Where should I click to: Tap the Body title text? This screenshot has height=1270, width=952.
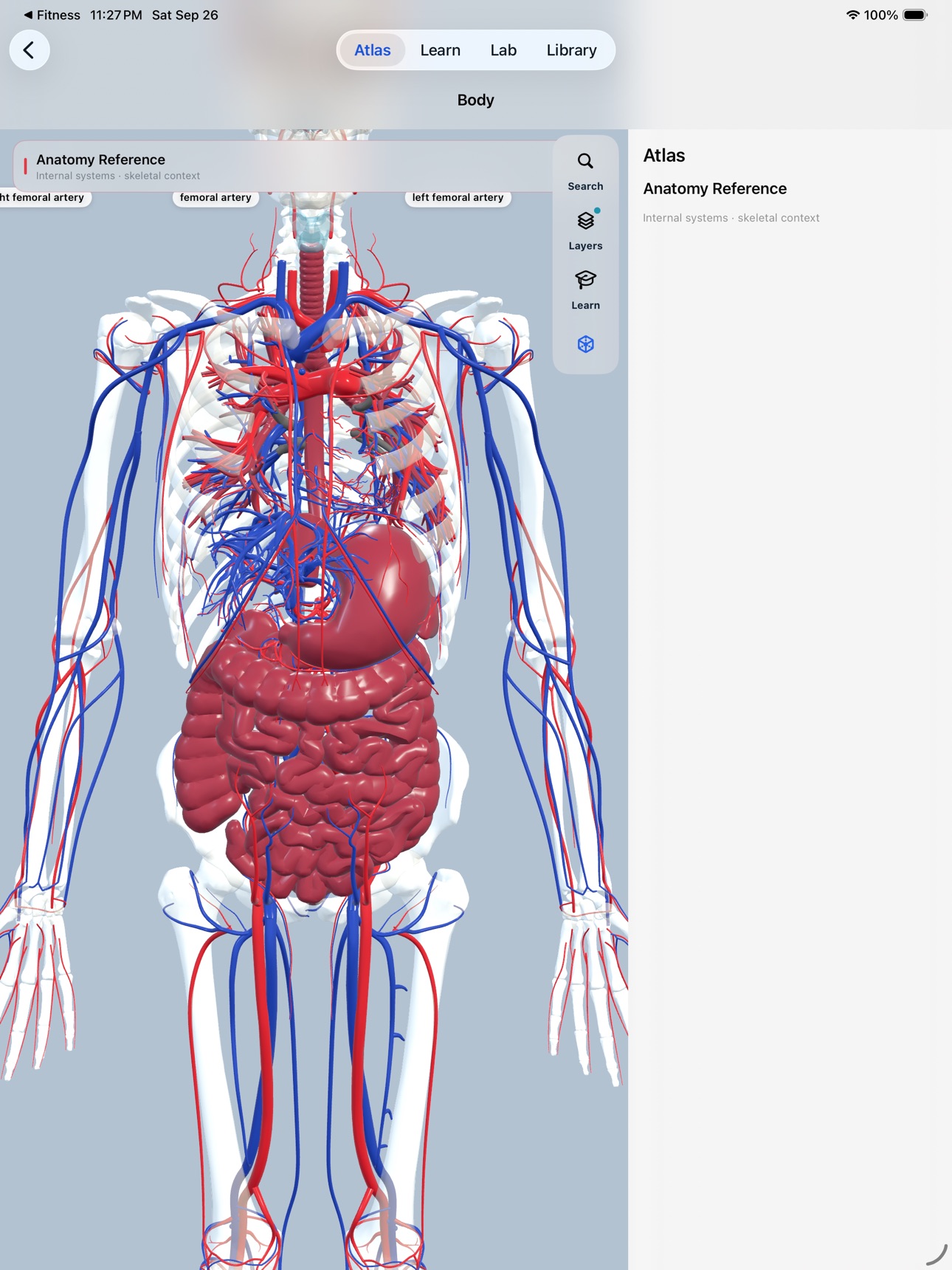pos(475,100)
